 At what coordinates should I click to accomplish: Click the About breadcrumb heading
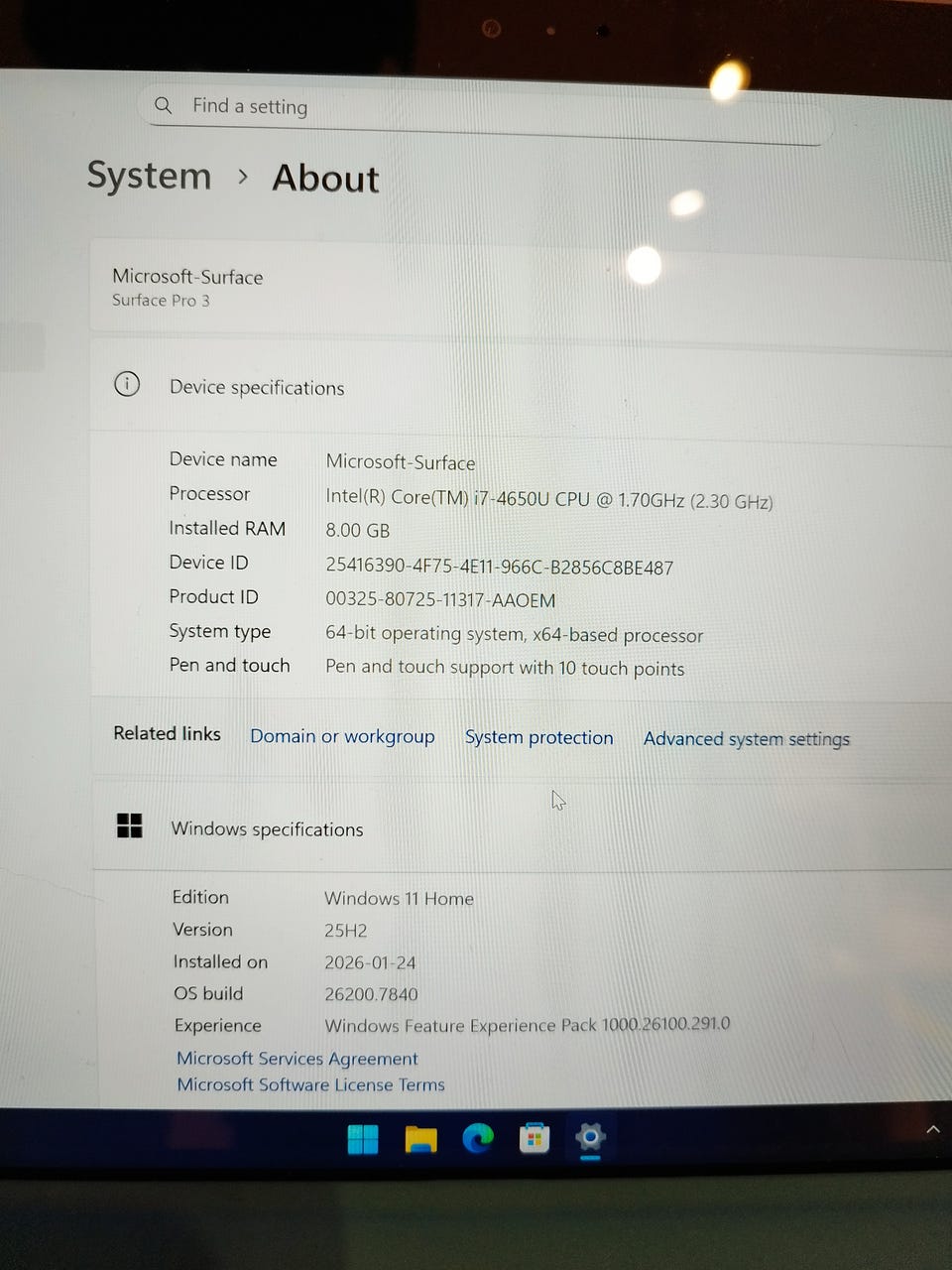point(325,179)
